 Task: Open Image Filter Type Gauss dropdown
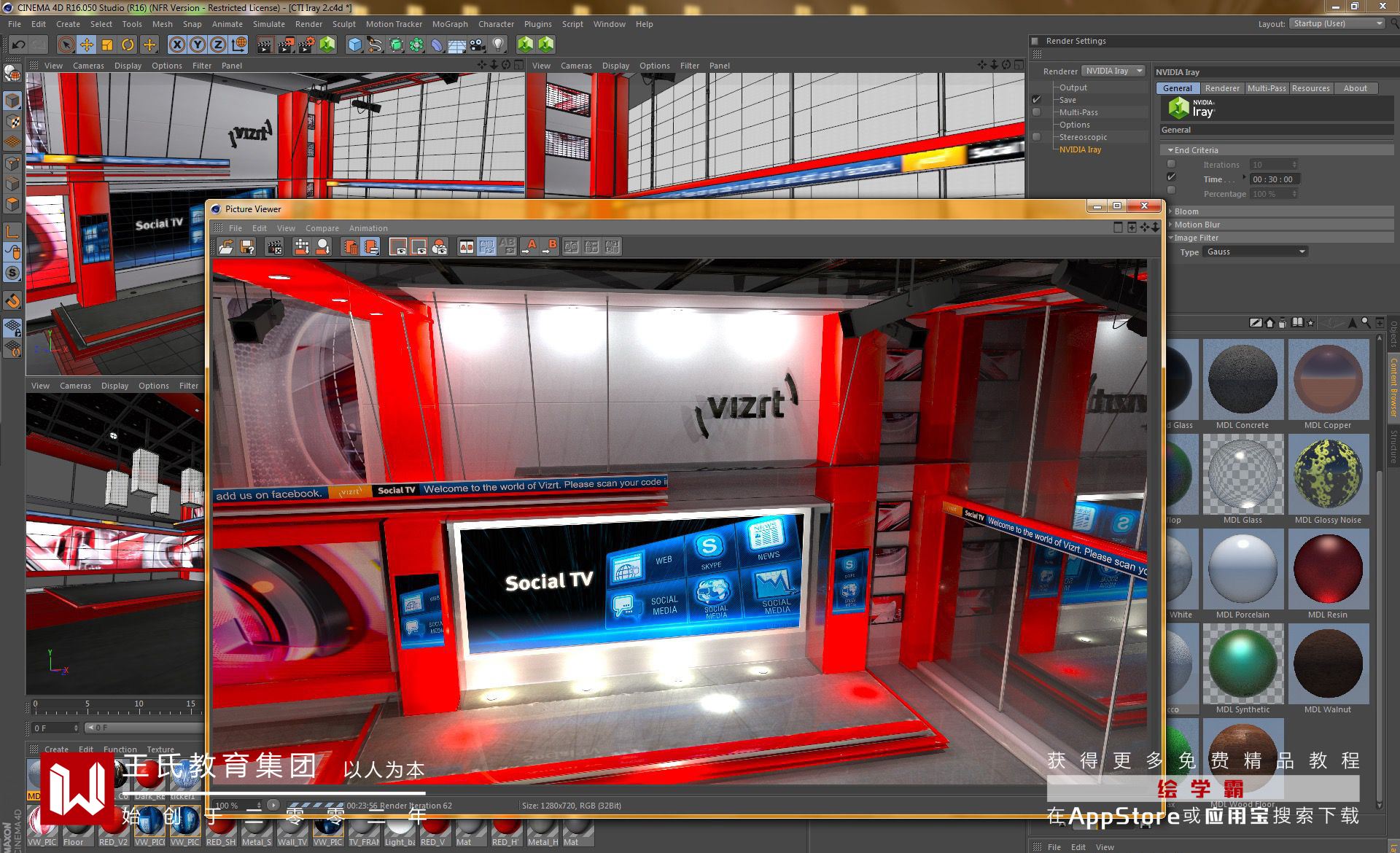click(1256, 252)
